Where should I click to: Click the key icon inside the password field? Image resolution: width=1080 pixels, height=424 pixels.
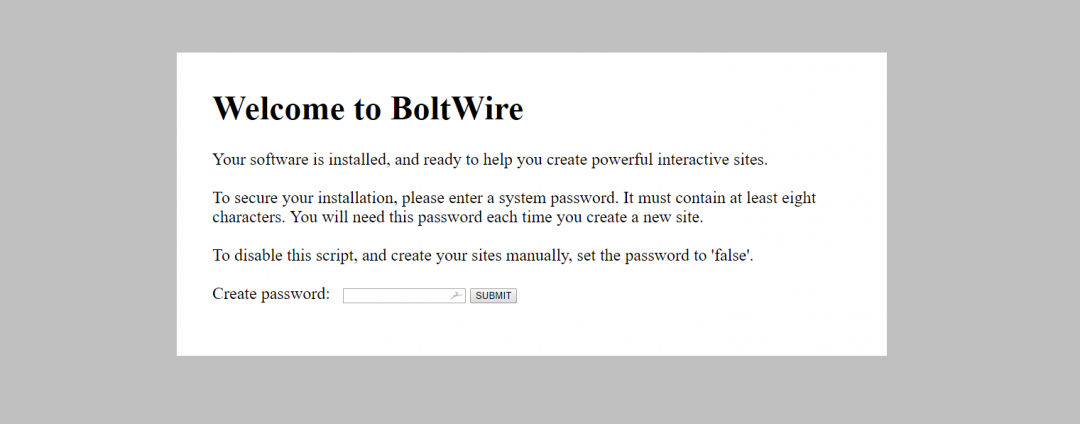pyautogui.click(x=455, y=296)
